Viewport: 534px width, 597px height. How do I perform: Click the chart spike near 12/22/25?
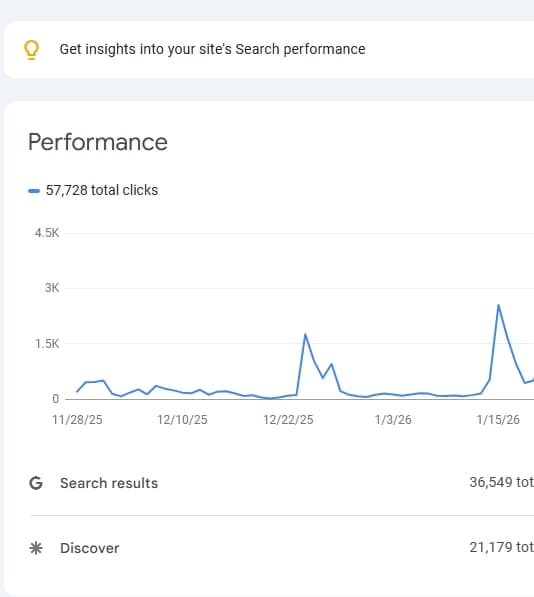tap(305, 334)
